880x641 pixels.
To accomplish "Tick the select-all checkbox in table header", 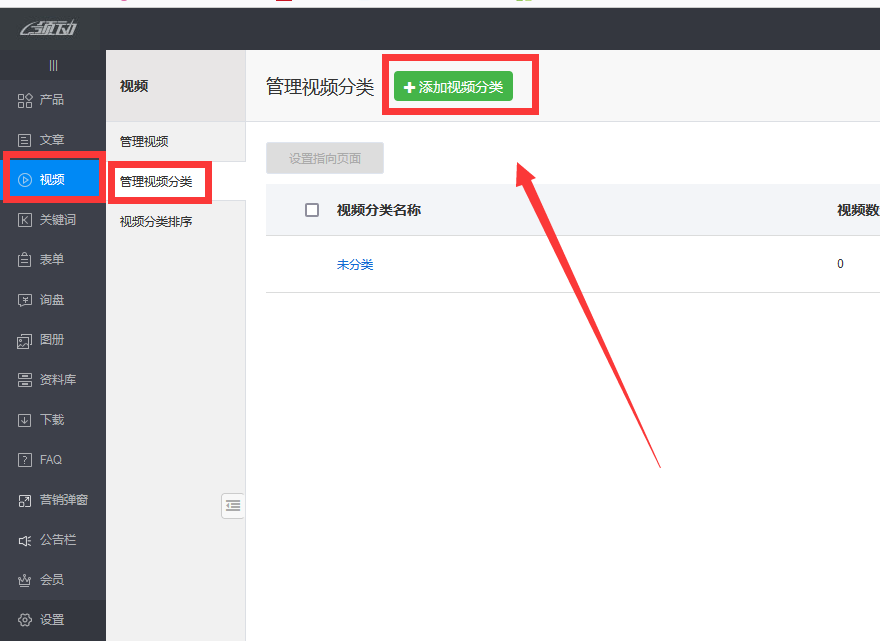I will tap(312, 210).
